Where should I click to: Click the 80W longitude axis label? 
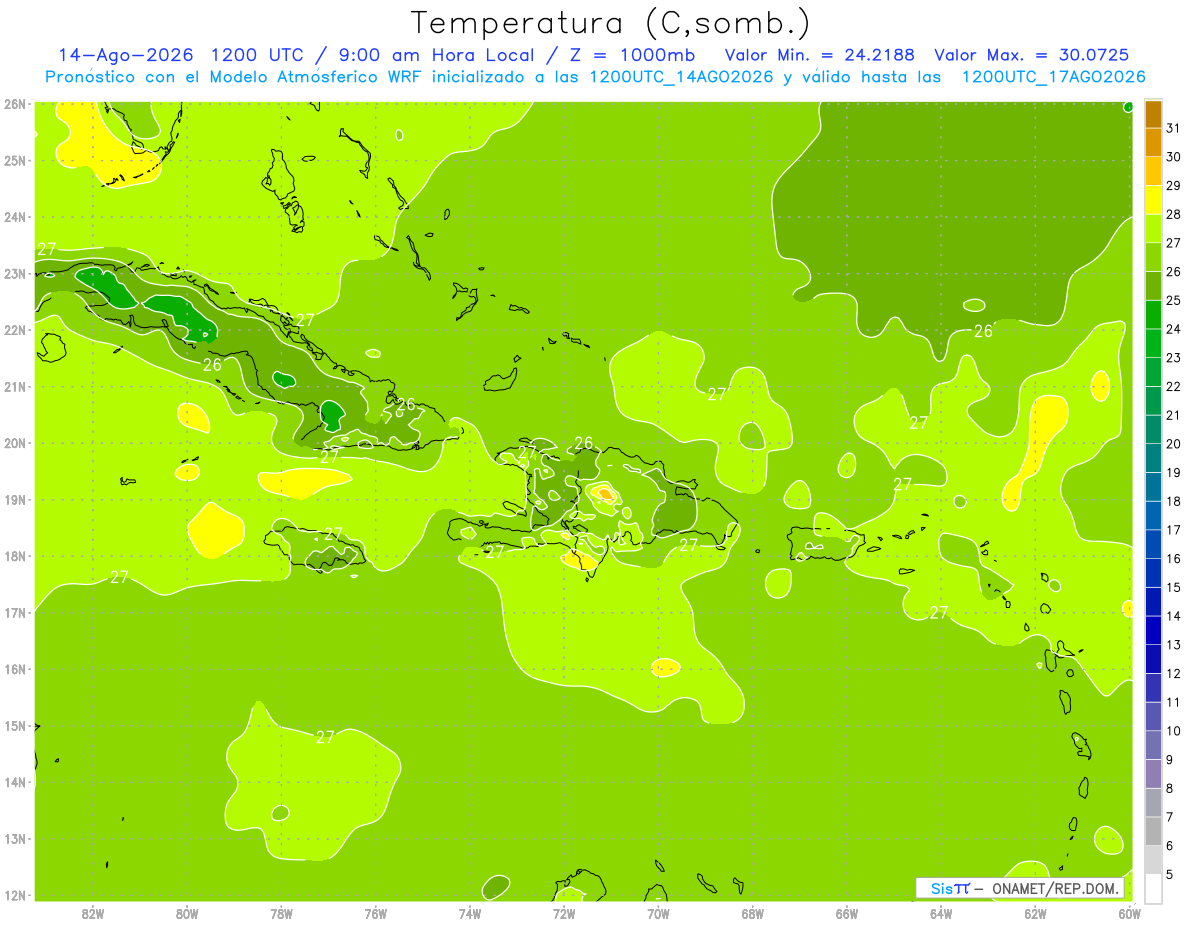pos(187,913)
